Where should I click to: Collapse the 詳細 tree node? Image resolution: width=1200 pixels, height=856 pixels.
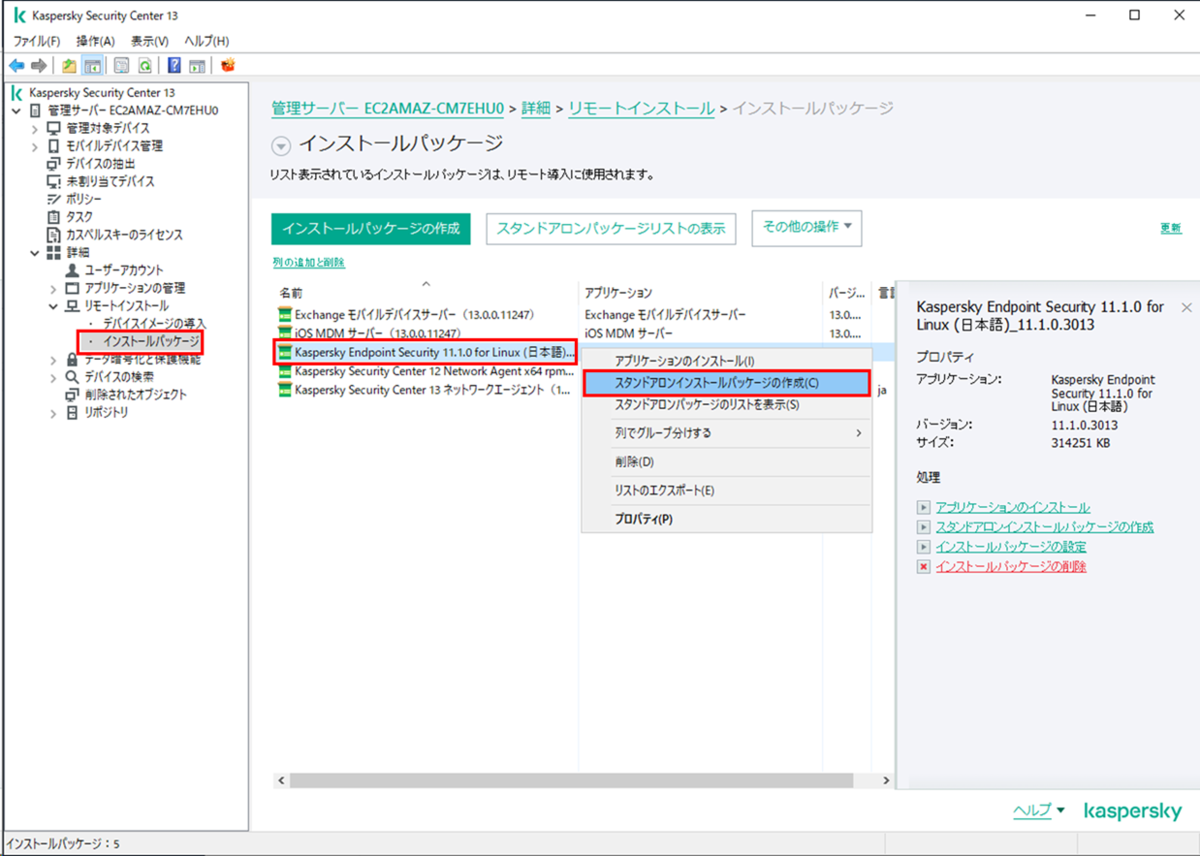coord(35,252)
